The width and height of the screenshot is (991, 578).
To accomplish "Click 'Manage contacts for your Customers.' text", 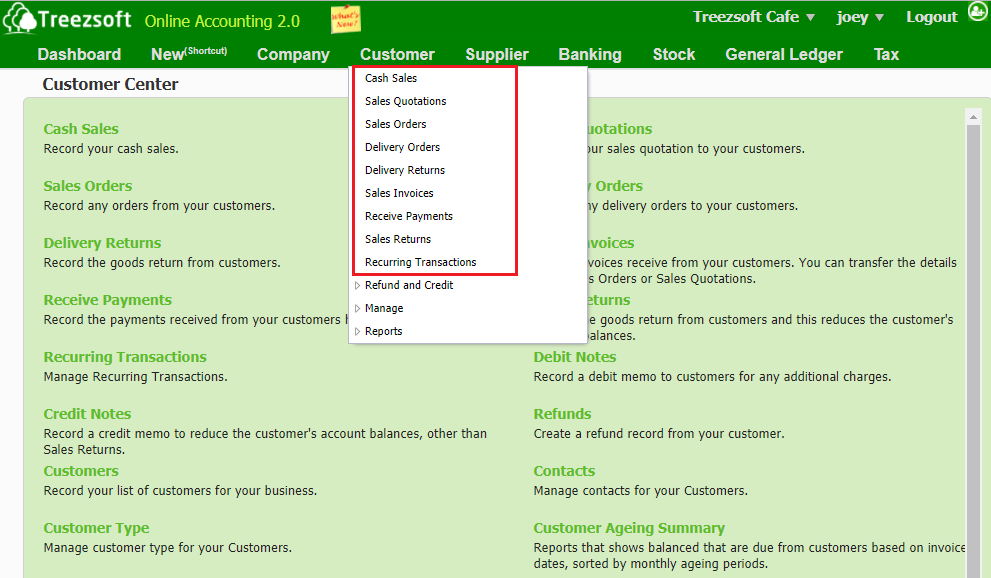I will 640,491.
